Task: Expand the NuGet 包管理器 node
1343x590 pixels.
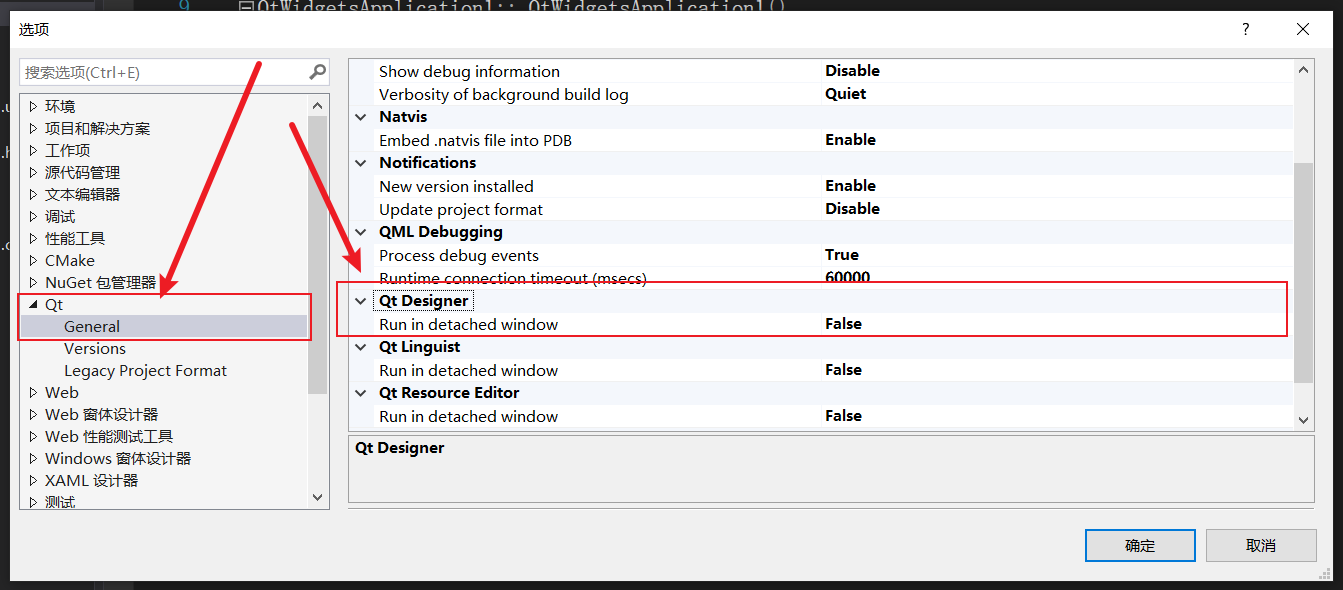Action: tap(33, 282)
